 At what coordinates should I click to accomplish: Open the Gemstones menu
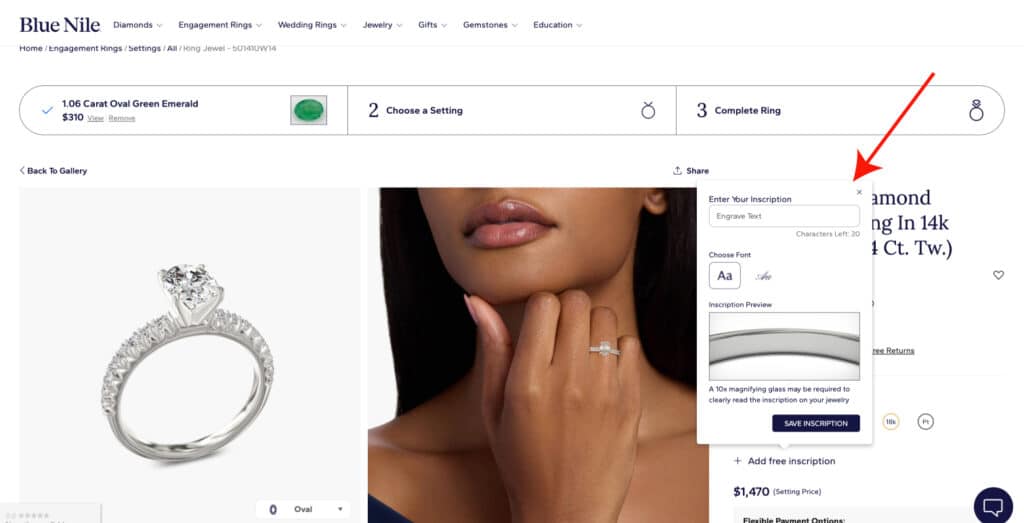click(490, 25)
